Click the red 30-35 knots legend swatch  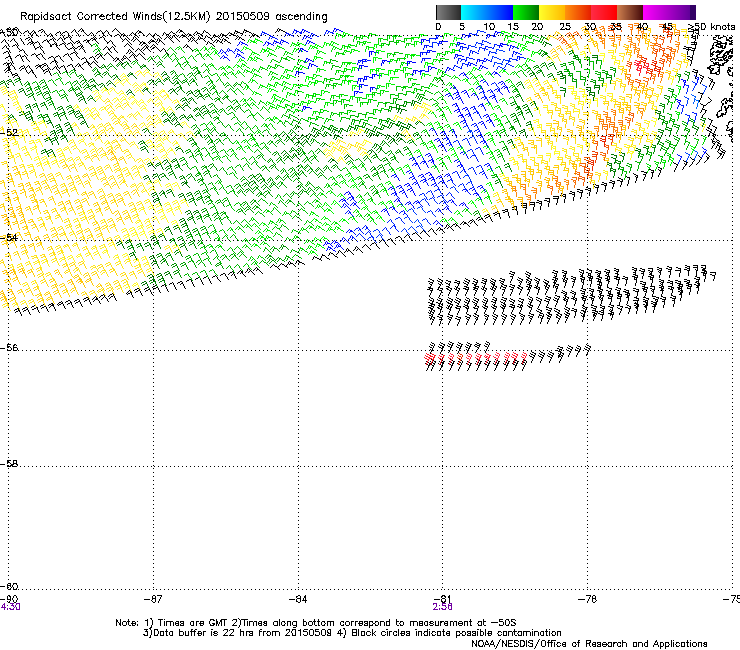(604, 12)
